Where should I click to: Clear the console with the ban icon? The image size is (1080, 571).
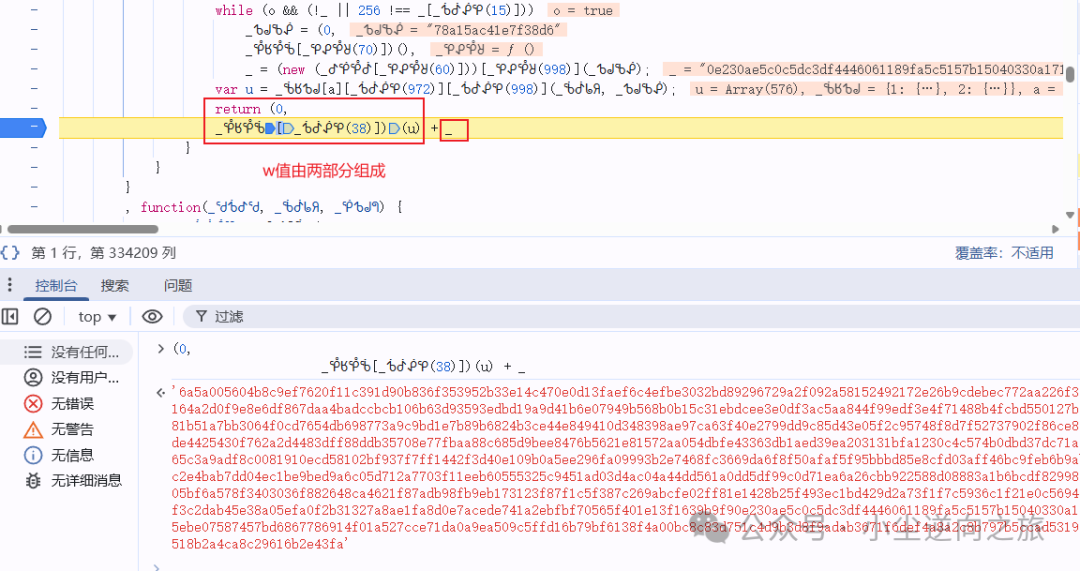tap(43, 316)
